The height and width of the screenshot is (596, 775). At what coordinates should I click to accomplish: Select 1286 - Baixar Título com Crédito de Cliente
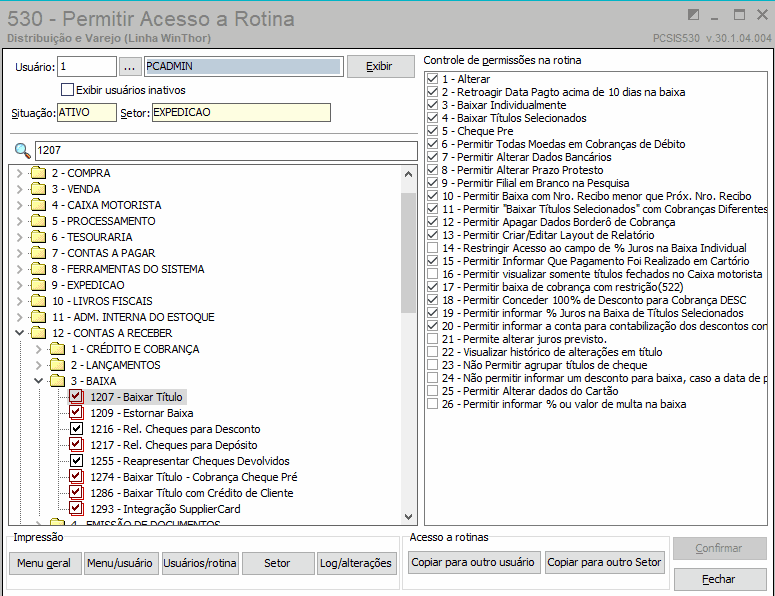coord(192,493)
